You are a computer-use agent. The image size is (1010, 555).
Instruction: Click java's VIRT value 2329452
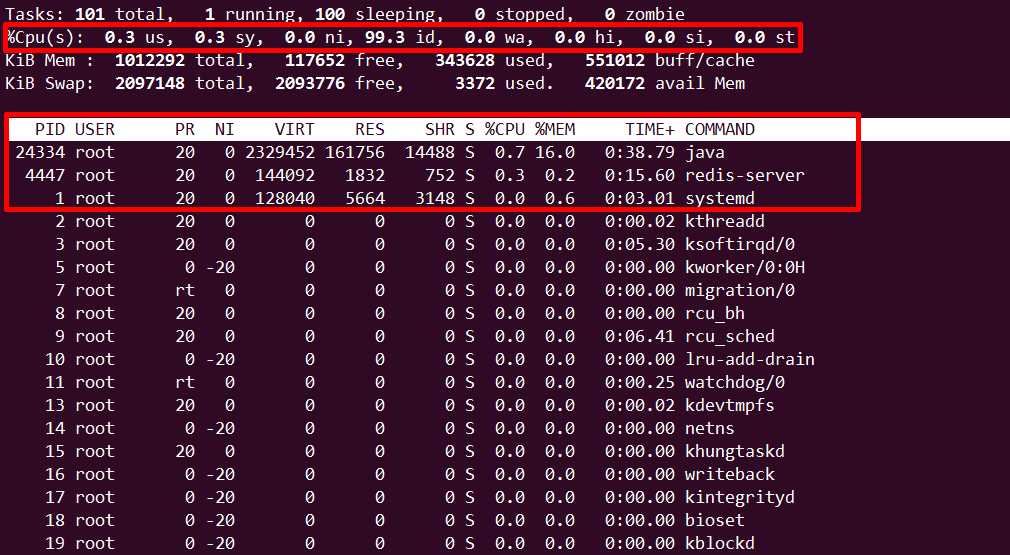pyautogui.click(x=280, y=153)
